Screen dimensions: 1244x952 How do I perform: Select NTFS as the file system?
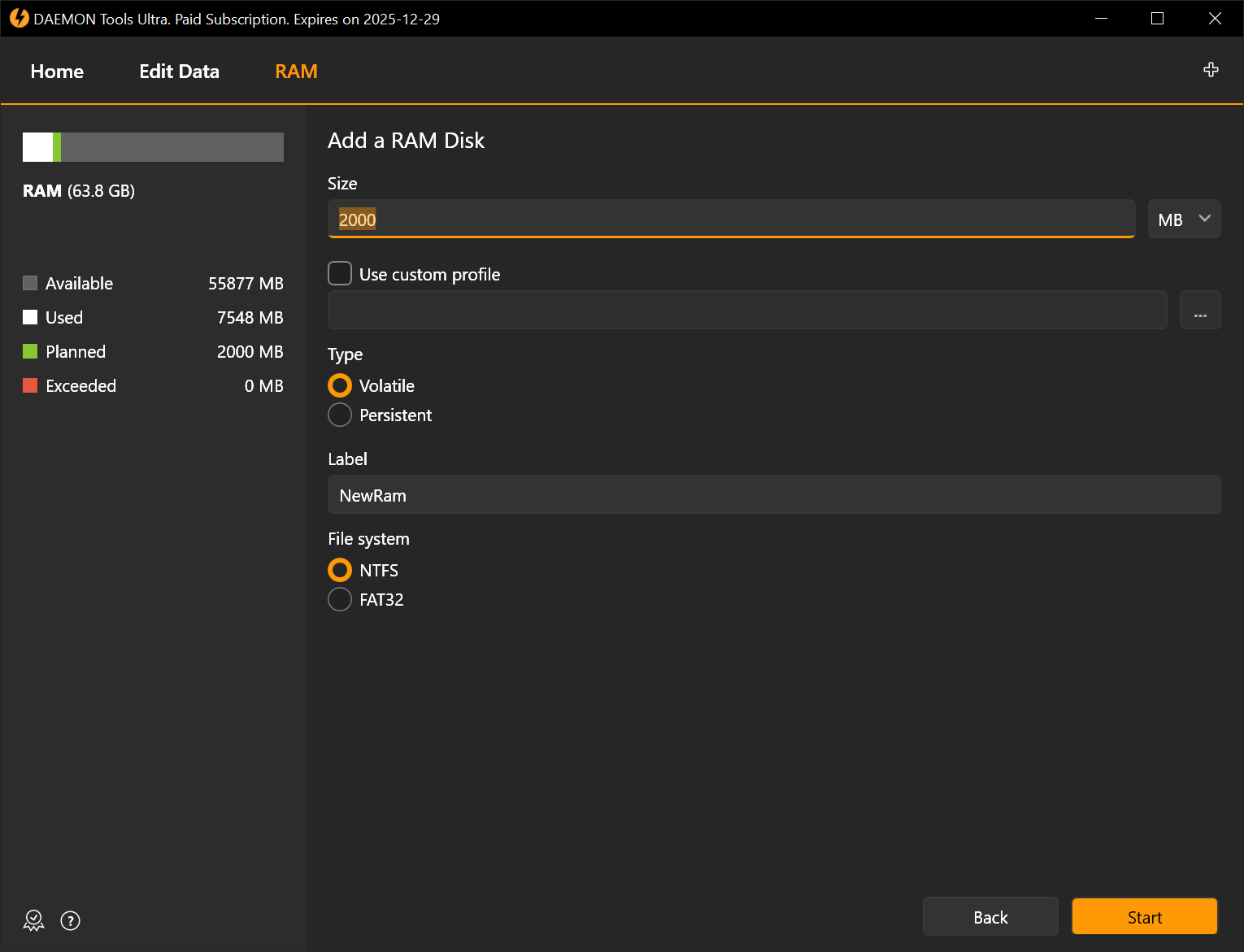coord(339,570)
